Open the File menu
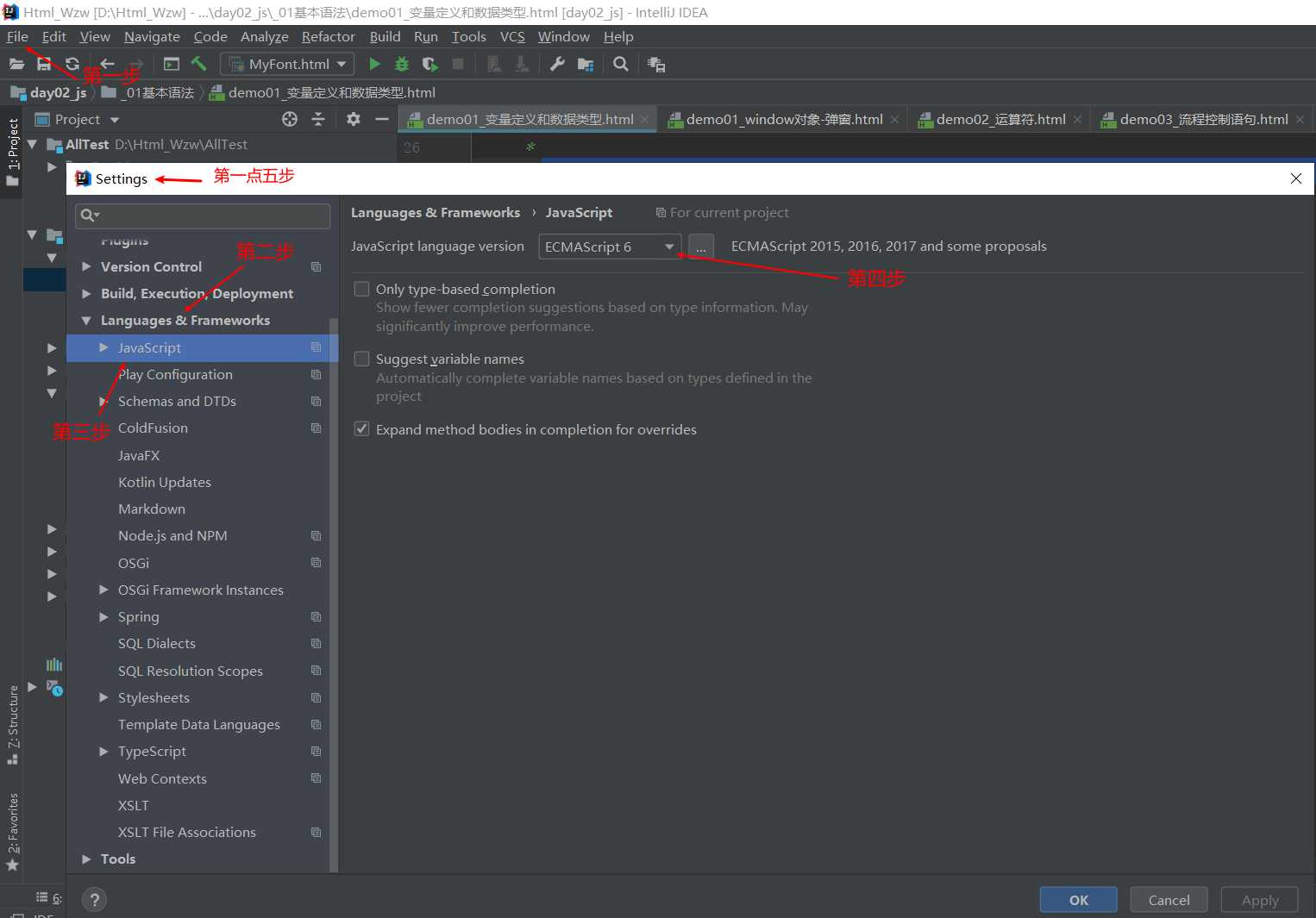The height and width of the screenshot is (918, 1316). click(x=17, y=36)
